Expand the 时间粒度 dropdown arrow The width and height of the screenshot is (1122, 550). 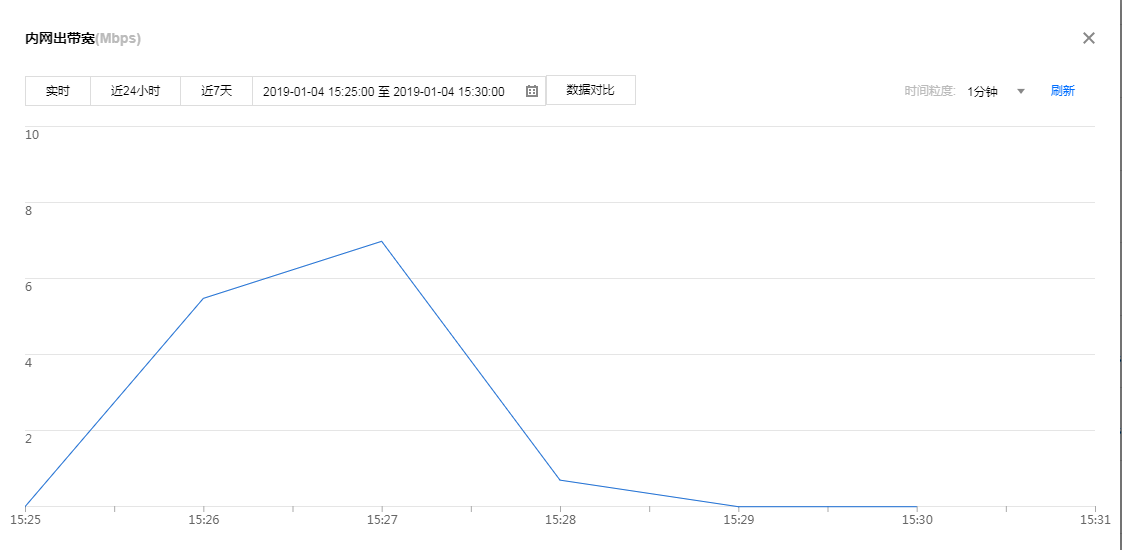click(x=1021, y=91)
